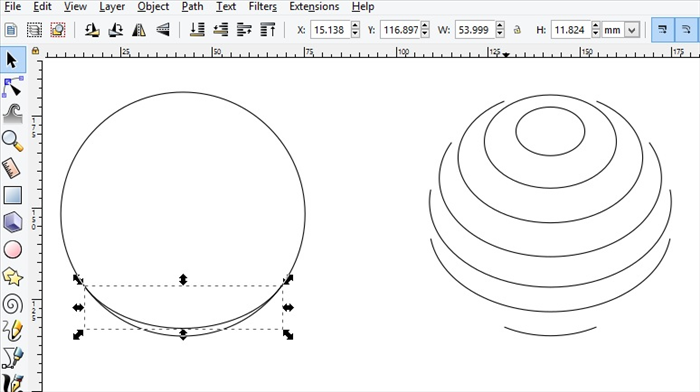Open the View menu
700x392 pixels.
(75, 7)
